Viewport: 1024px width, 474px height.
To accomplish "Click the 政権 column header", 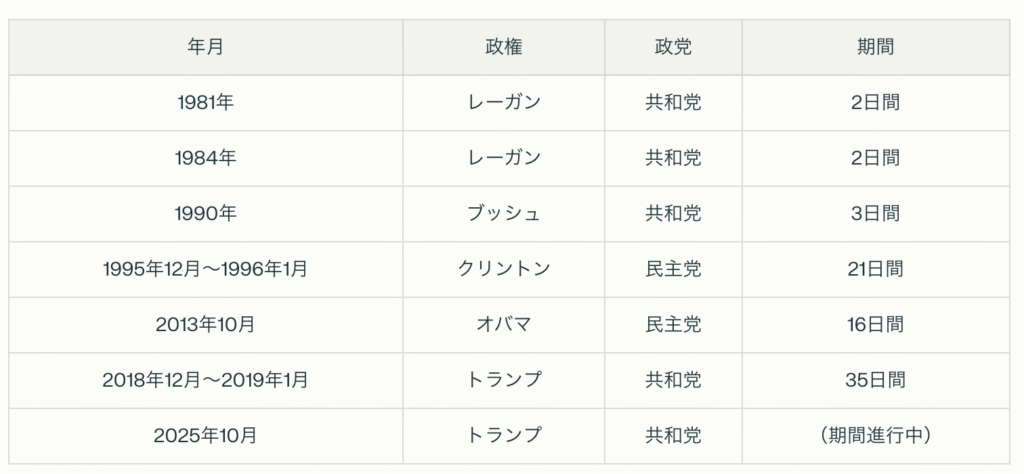I will [x=504, y=47].
